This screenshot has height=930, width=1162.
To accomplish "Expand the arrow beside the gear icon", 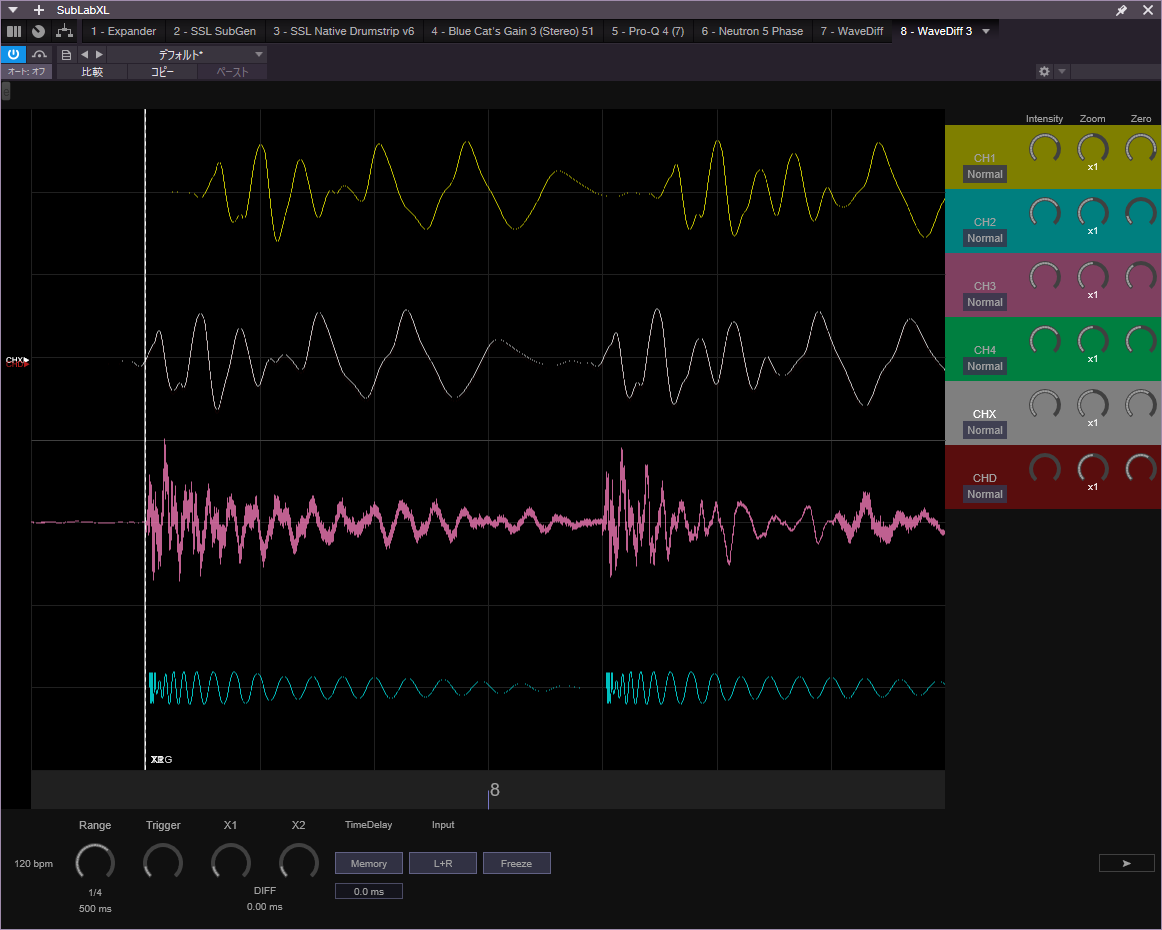I will [1062, 71].
